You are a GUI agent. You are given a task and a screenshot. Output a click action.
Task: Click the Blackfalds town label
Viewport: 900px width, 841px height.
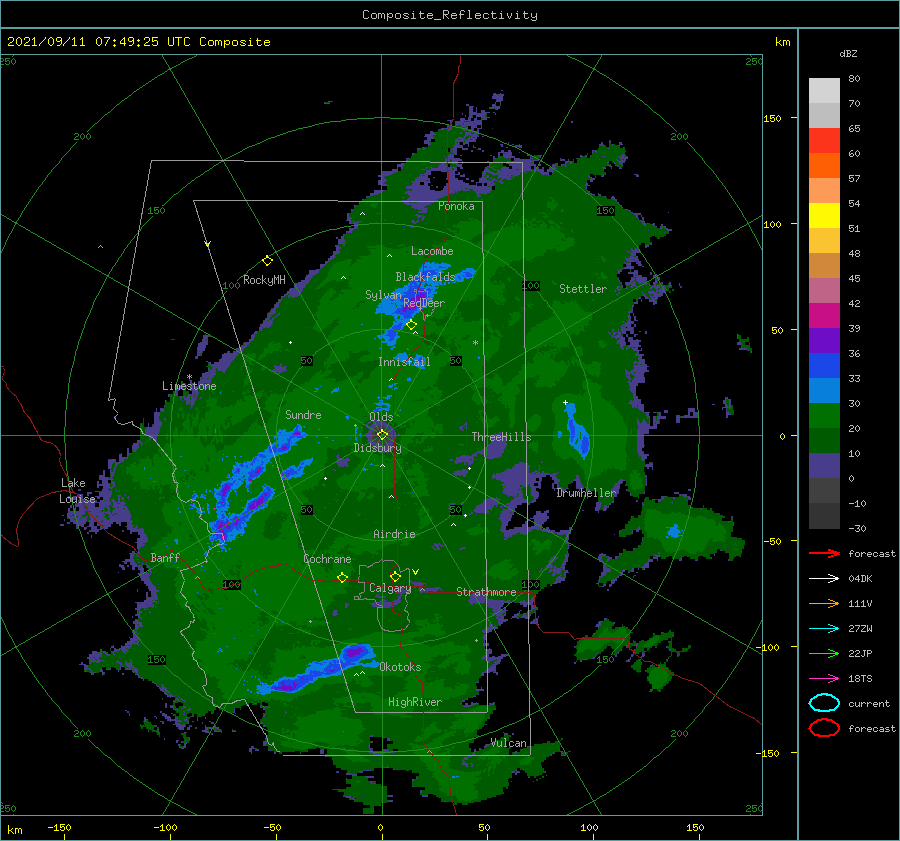425,277
